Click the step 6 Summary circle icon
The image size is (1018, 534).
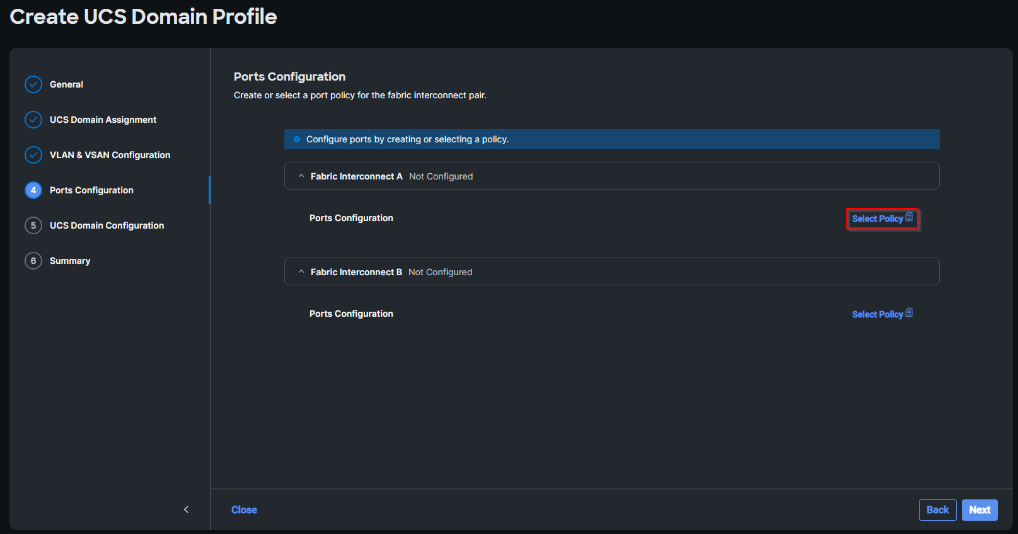click(33, 261)
